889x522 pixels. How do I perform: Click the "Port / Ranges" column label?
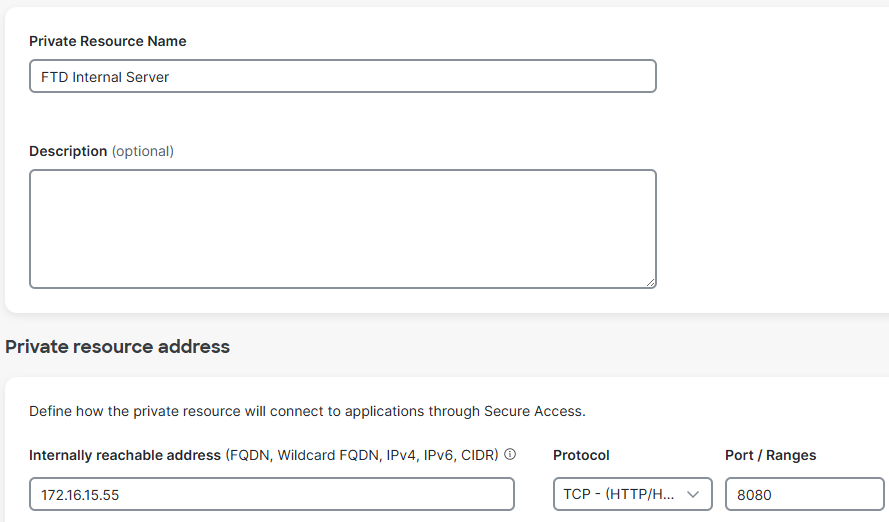pos(770,455)
